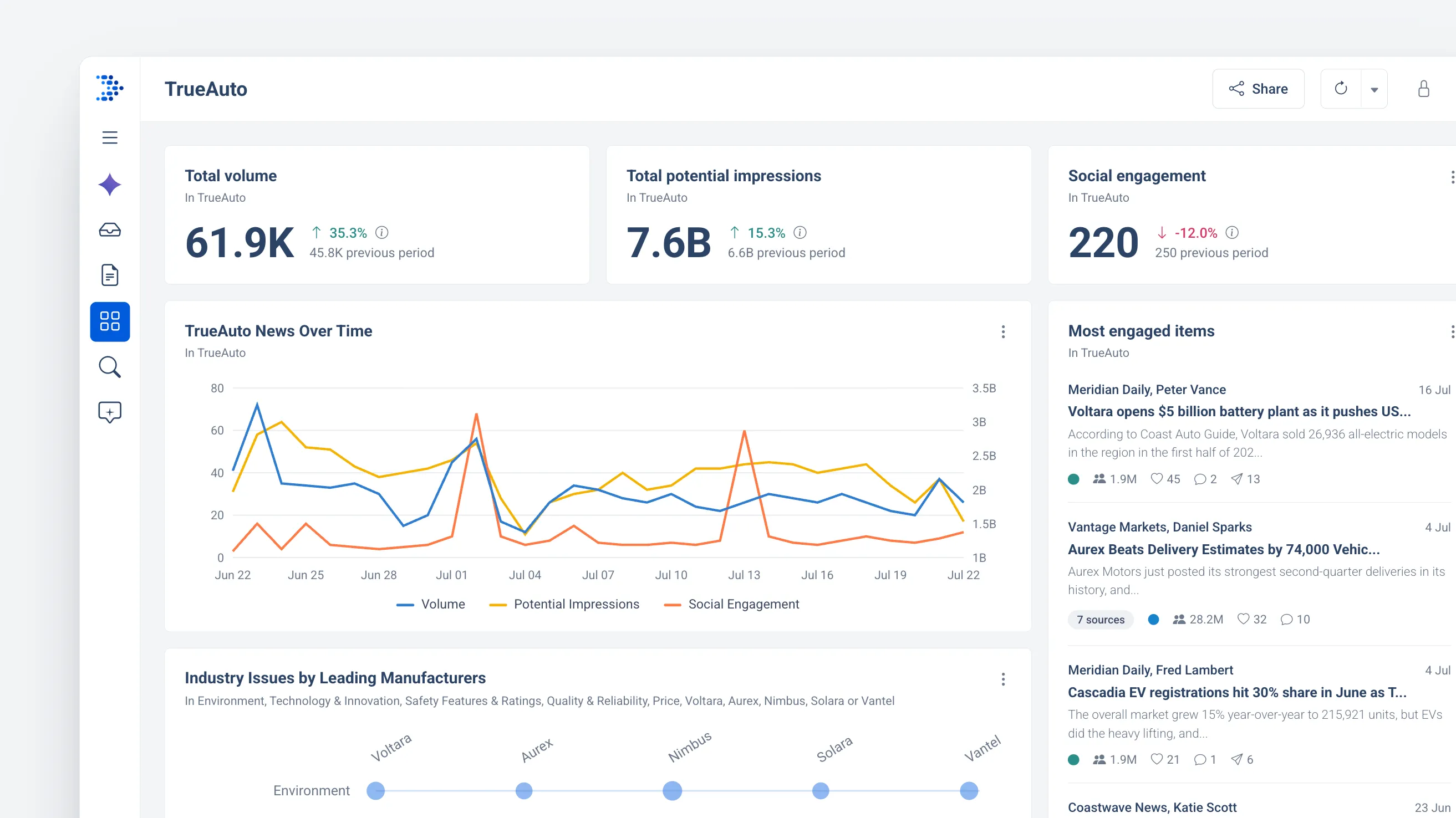The width and height of the screenshot is (1456, 818).
Task: Refresh the dashboard with reload icon
Action: (1341, 89)
